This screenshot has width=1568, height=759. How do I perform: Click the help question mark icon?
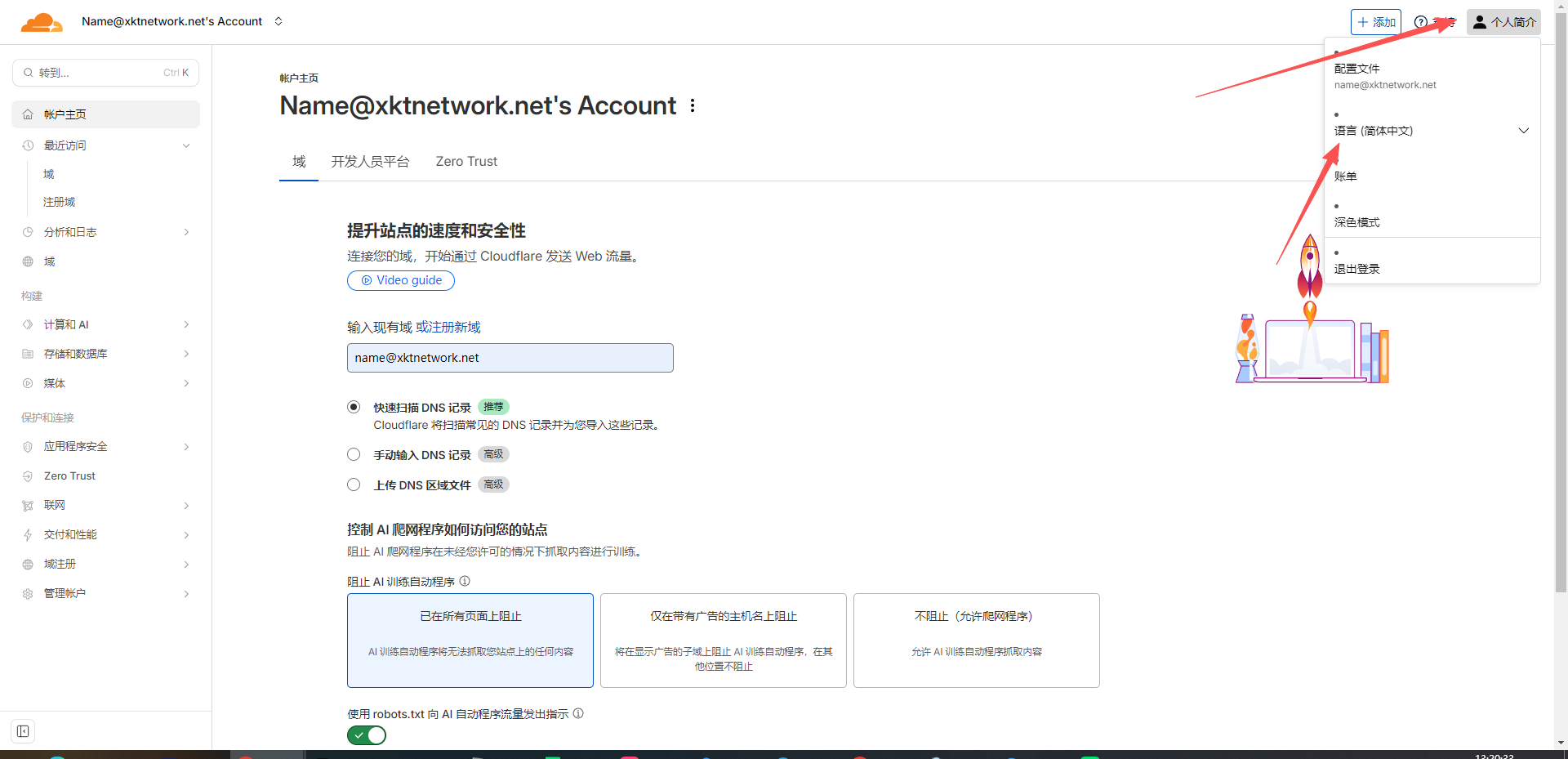point(1421,22)
